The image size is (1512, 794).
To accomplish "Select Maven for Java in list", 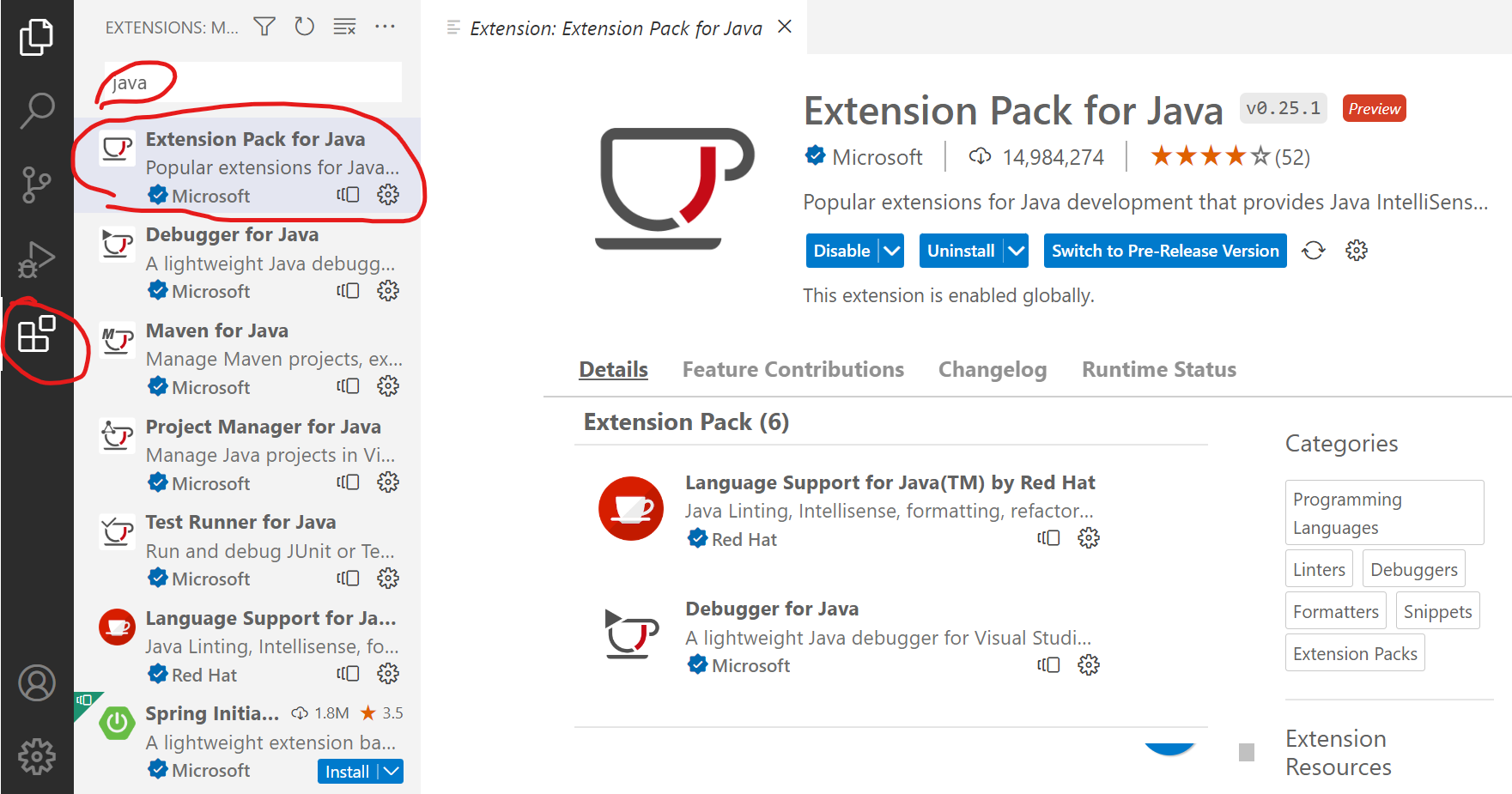I will pyautogui.click(x=247, y=358).
